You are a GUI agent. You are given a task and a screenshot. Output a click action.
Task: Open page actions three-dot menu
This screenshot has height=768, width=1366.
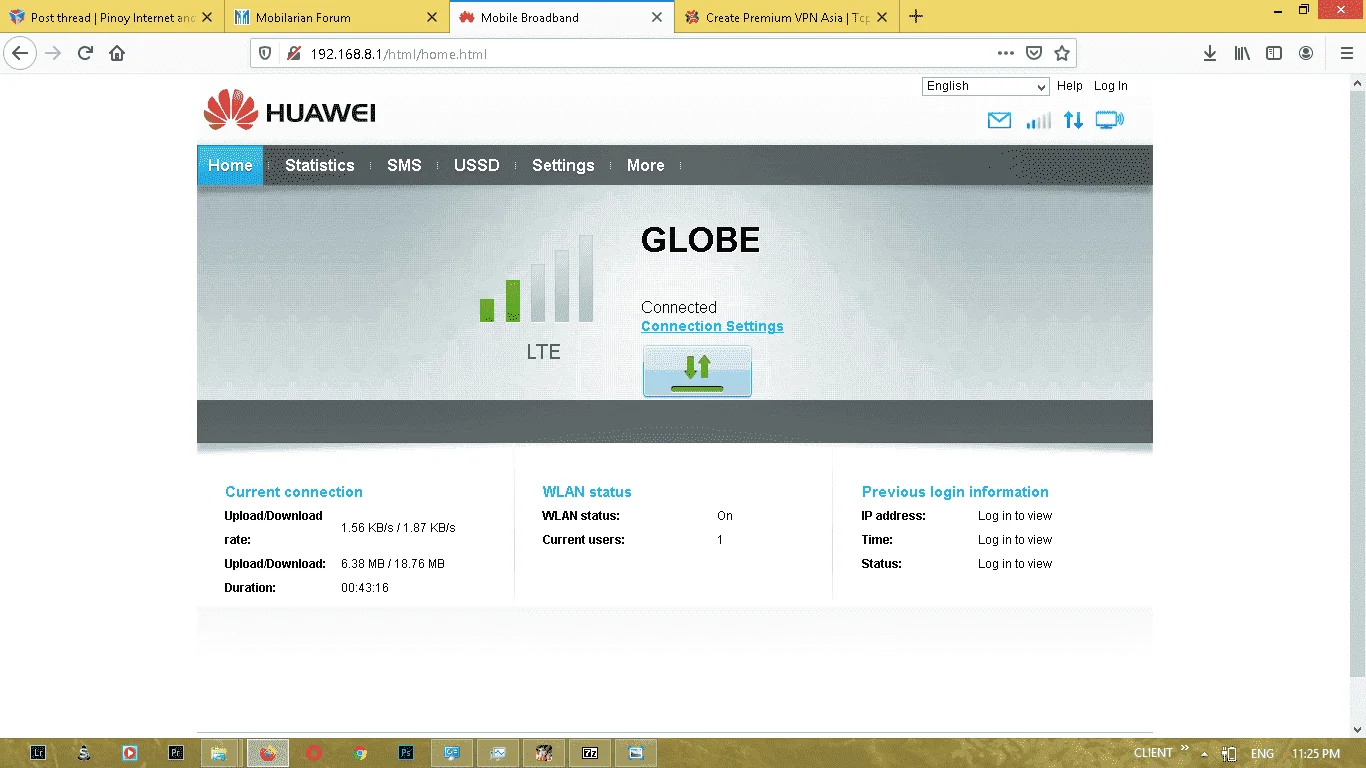point(1006,53)
